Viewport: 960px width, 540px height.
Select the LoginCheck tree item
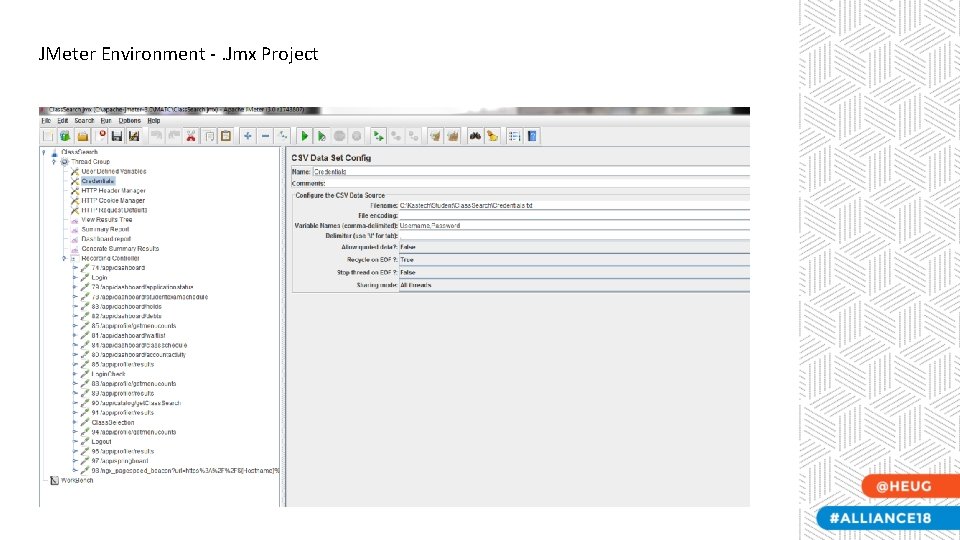(x=108, y=374)
